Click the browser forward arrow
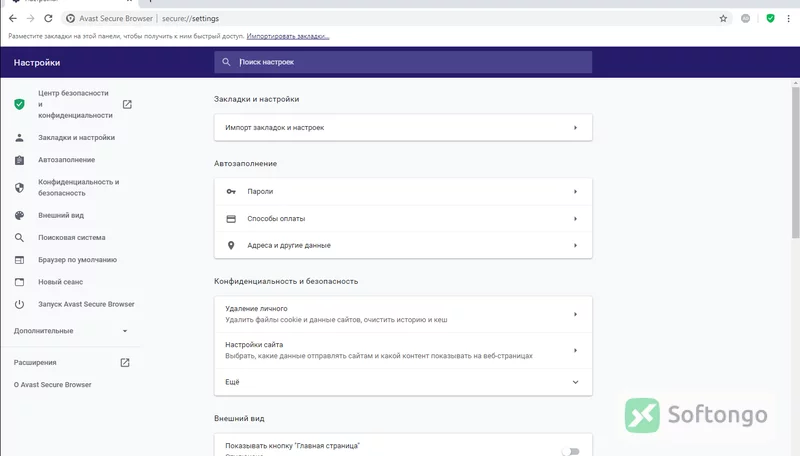Viewport: 800px width, 456px height. [31, 18]
